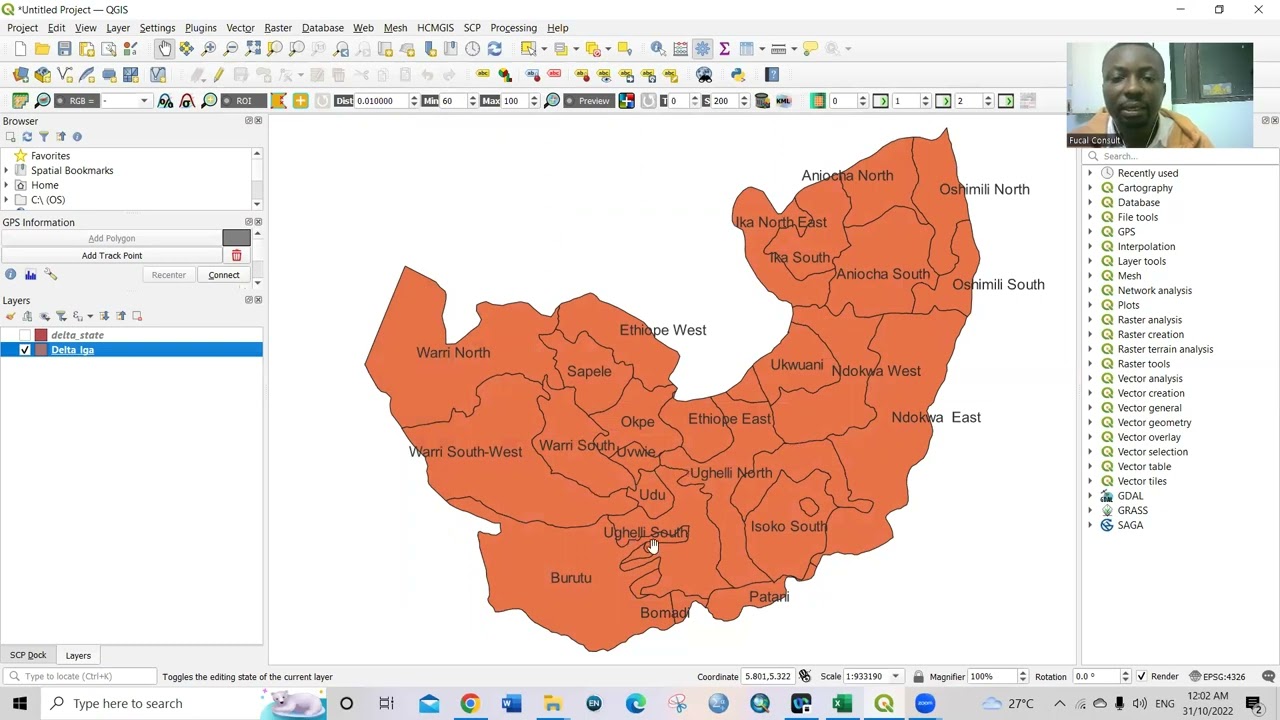Expand the Vector geometry group
Image resolution: width=1280 pixels, height=720 pixels.
coord(1090,422)
